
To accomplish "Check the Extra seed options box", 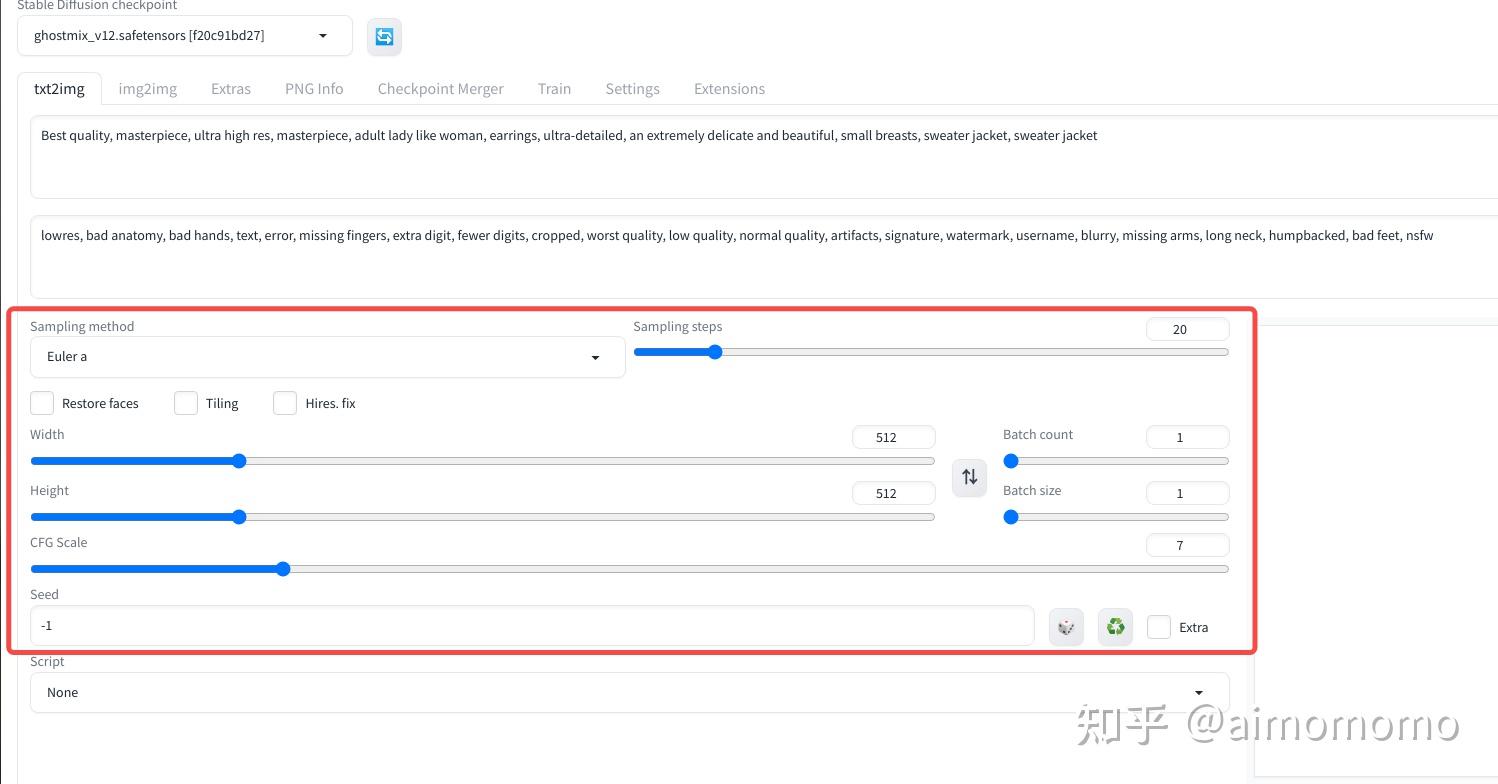I will (1158, 626).
